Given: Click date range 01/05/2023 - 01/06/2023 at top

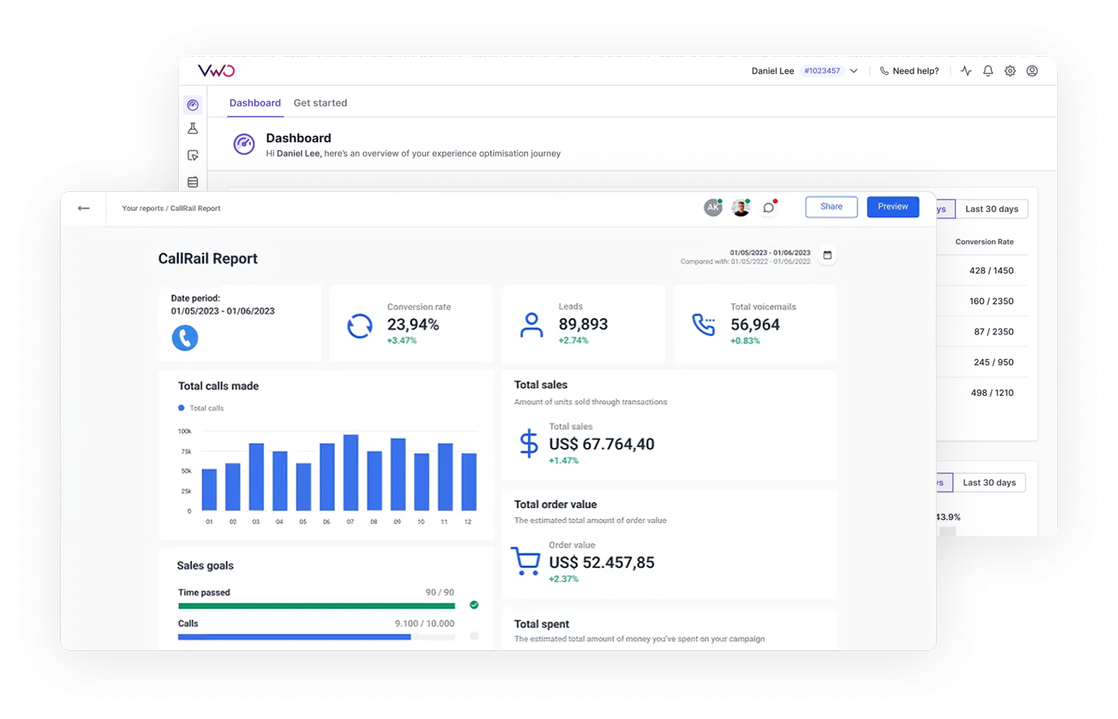Looking at the screenshot, I should pos(770,253).
